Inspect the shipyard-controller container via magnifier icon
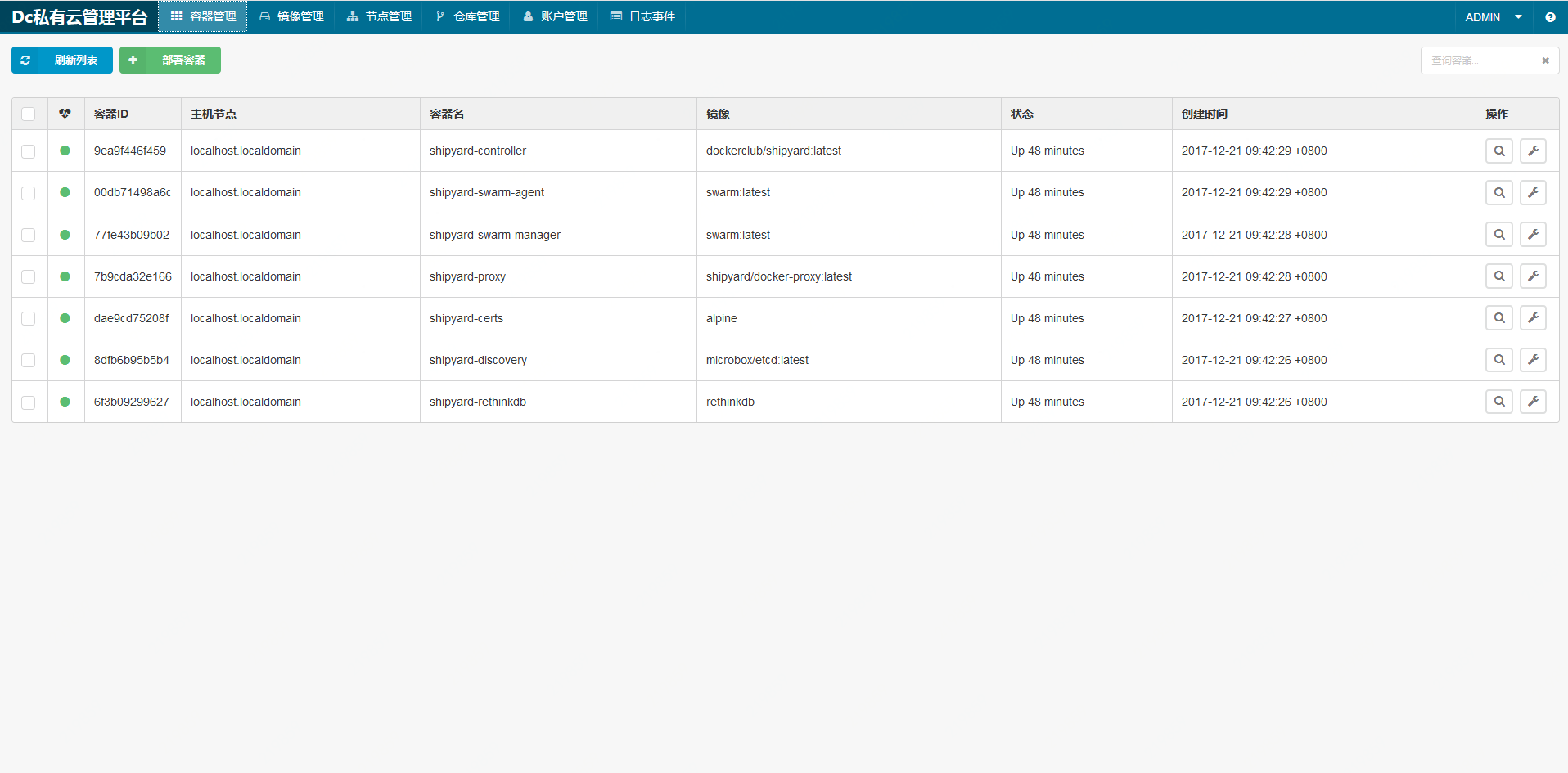This screenshot has width=1568, height=773. point(1499,151)
